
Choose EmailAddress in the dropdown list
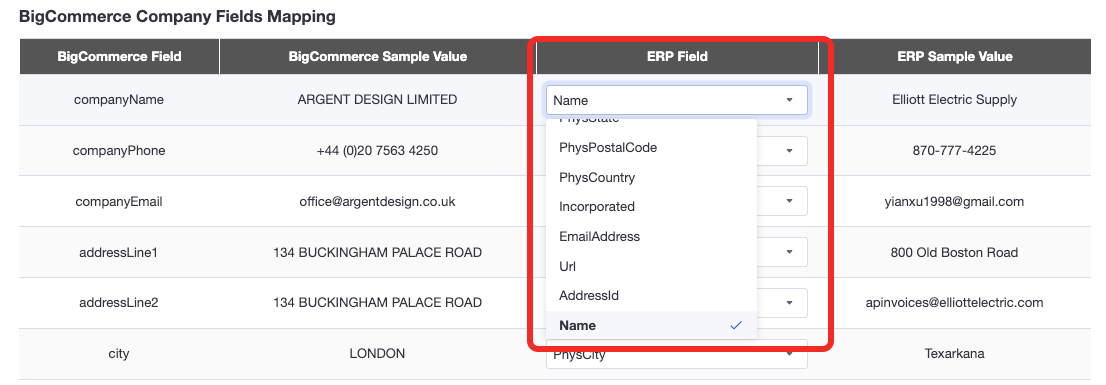point(651,237)
